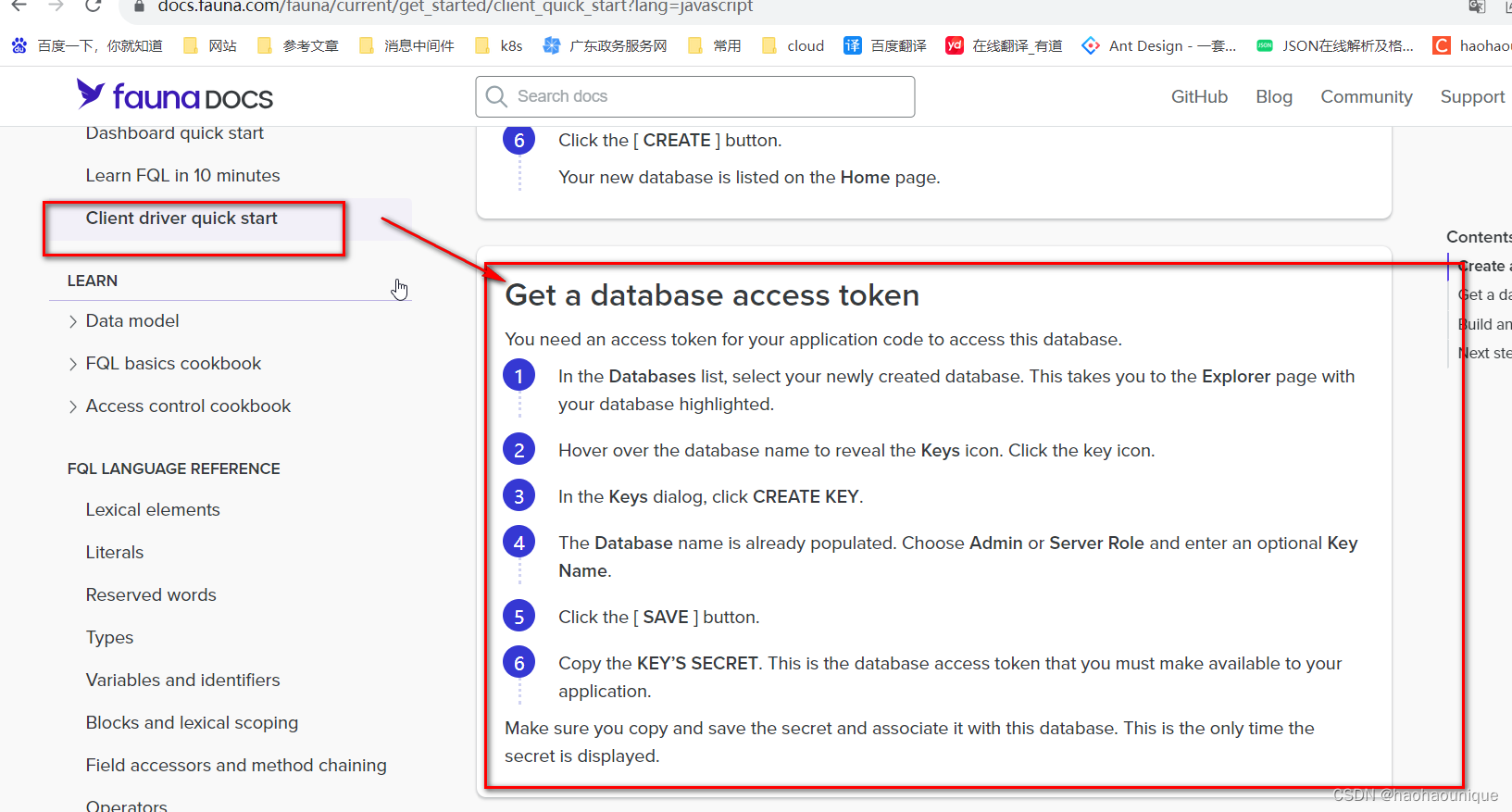The image size is (1512, 812).
Task: Open Blocks and lexical scoping page
Action: [192, 722]
